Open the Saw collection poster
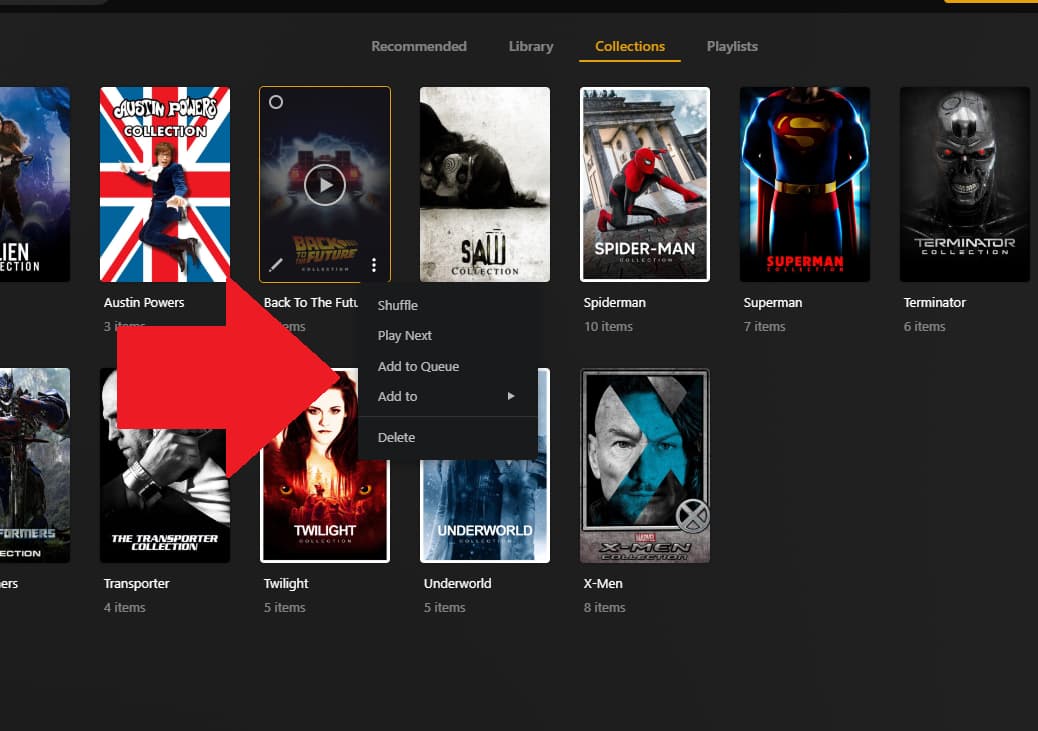 pos(485,185)
